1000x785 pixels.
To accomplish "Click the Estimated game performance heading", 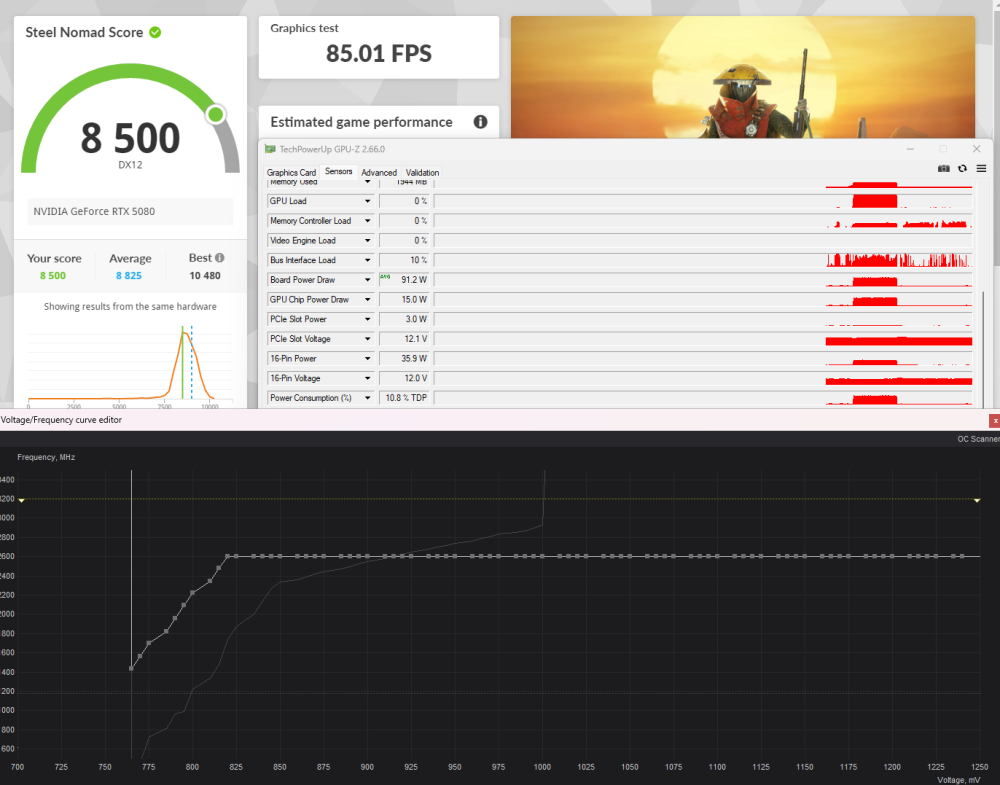I will point(361,122).
